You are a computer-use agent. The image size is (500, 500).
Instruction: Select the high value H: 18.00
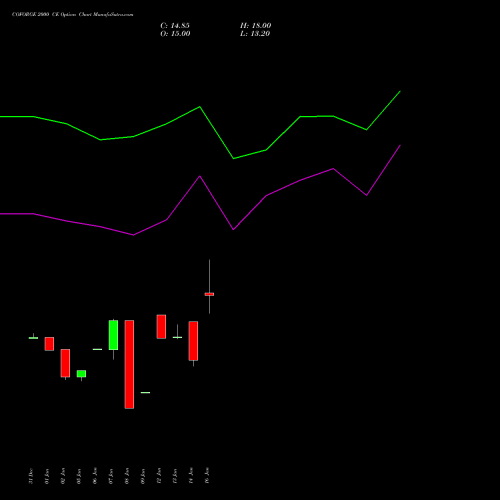(256, 26)
